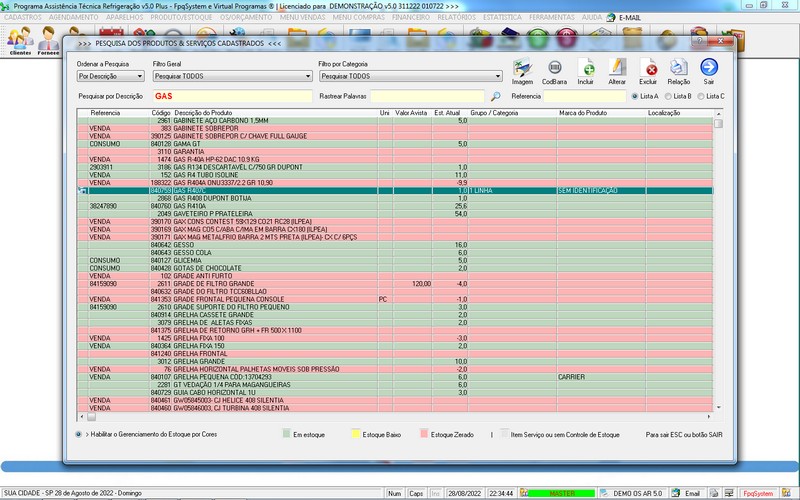Open the Relação report icon
This screenshot has height=500, width=800.
(x=679, y=70)
